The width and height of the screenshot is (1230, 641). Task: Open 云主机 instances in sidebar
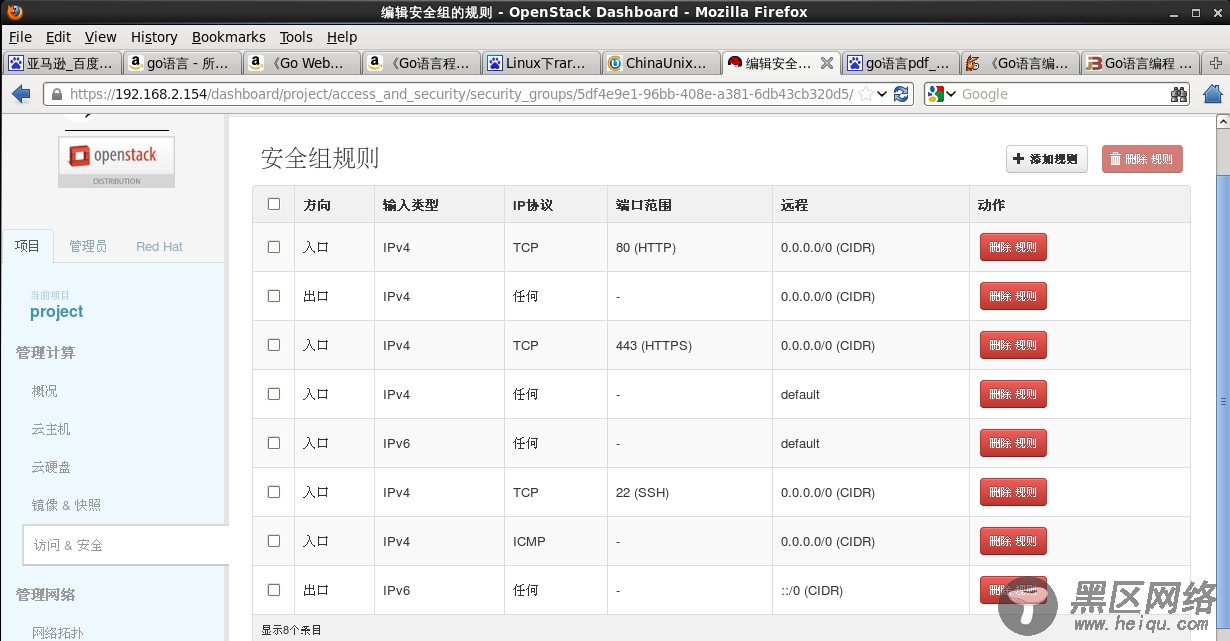(x=51, y=429)
